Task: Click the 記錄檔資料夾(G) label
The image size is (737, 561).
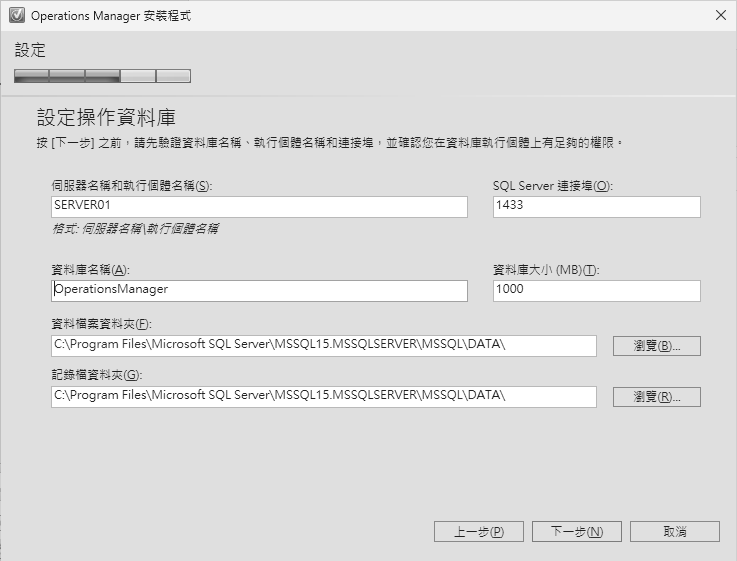Action: click(97, 375)
